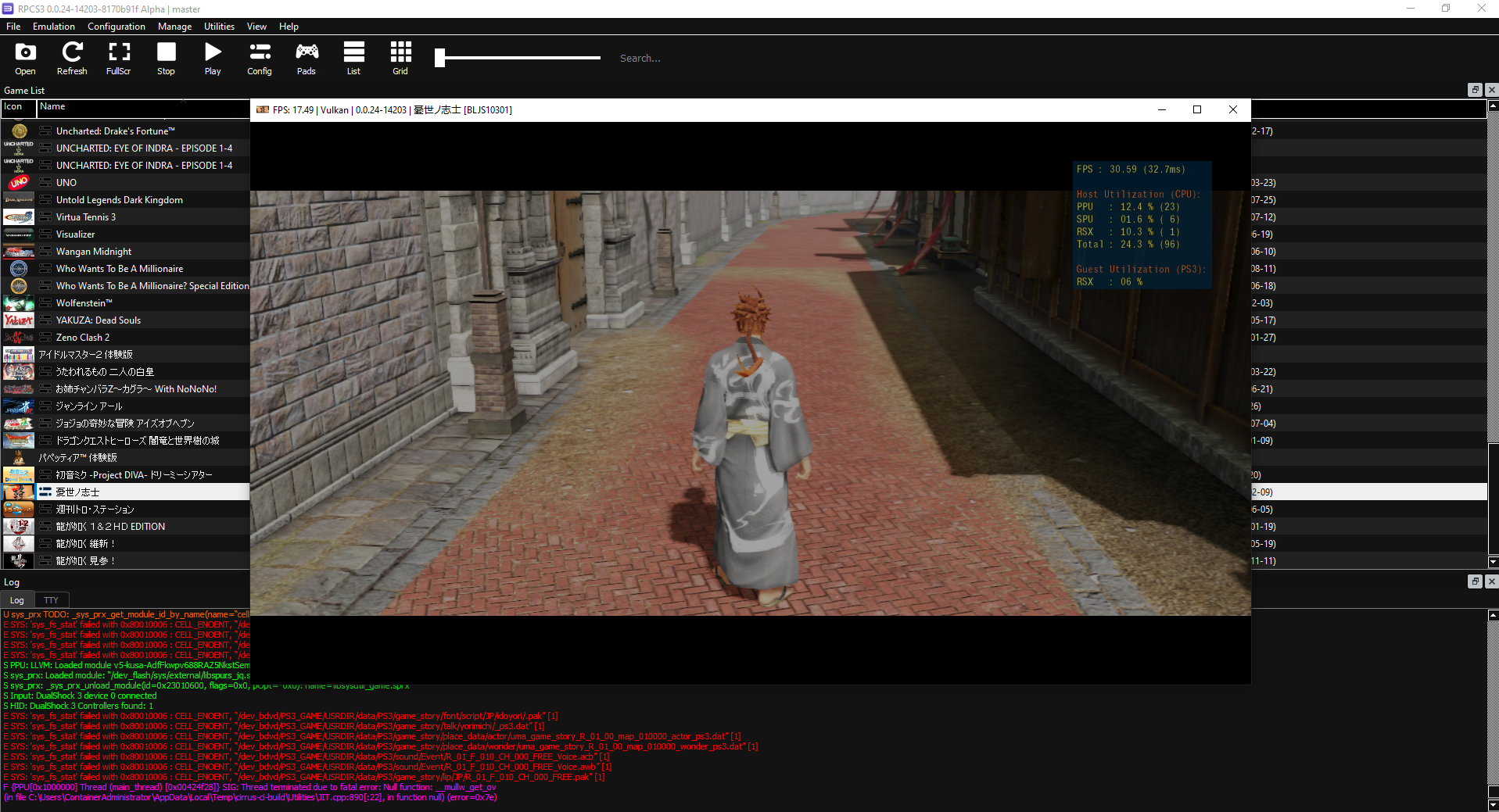
Task: Open the Pads controller configuration
Action: point(307,57)
